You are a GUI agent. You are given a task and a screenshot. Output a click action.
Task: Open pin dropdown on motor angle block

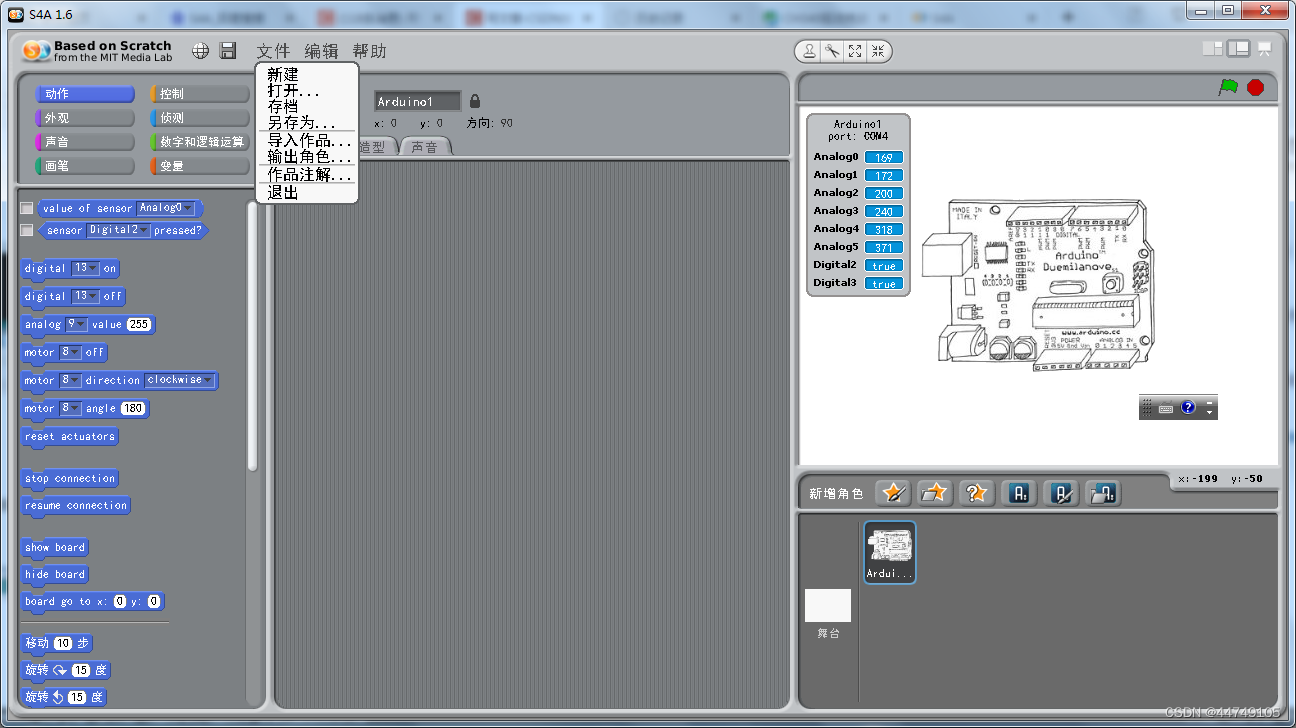(70, 408)
